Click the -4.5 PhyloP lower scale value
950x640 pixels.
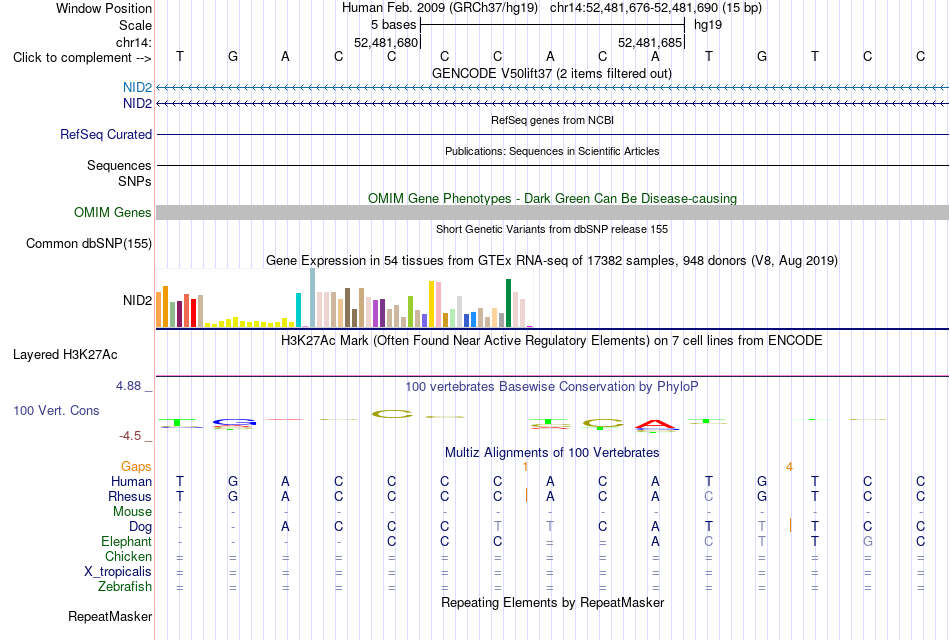coord(130,436)
